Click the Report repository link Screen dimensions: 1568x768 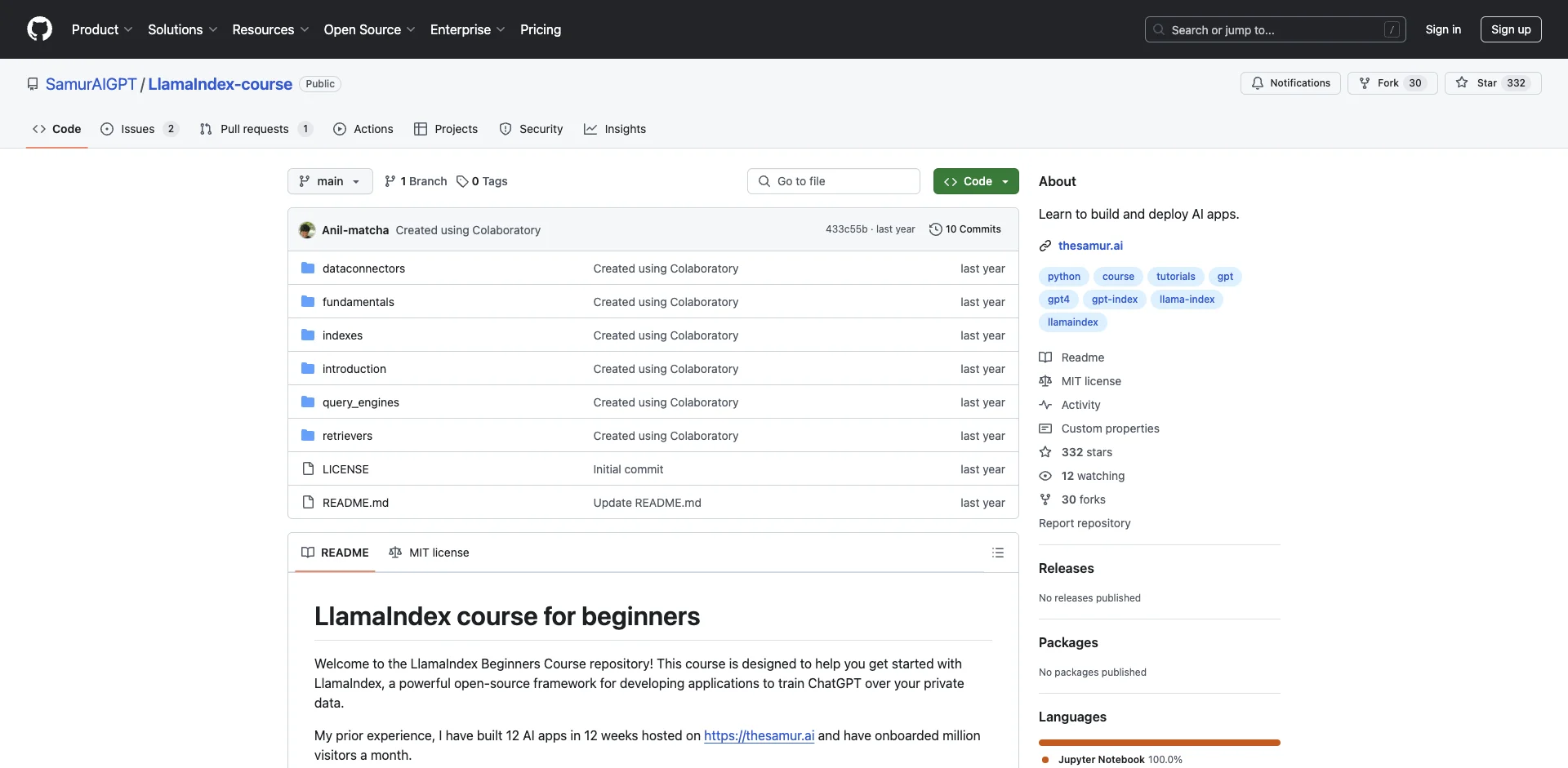[1085, 523]
